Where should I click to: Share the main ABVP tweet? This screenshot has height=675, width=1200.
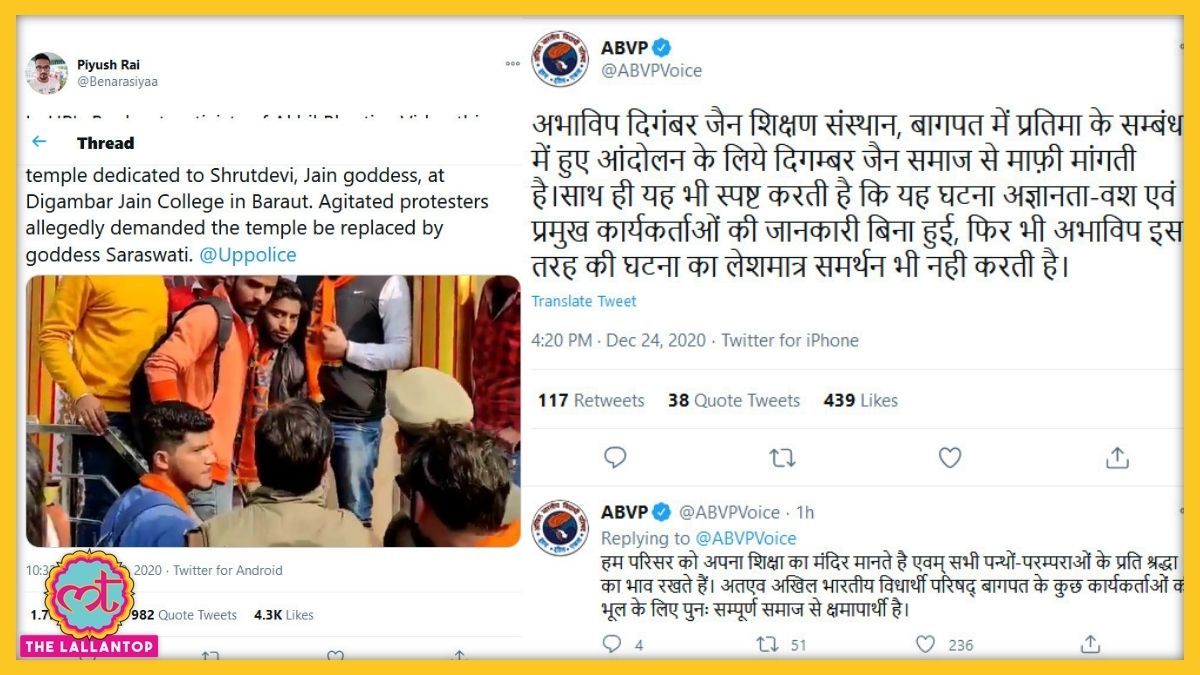[x=1117, y=458]
